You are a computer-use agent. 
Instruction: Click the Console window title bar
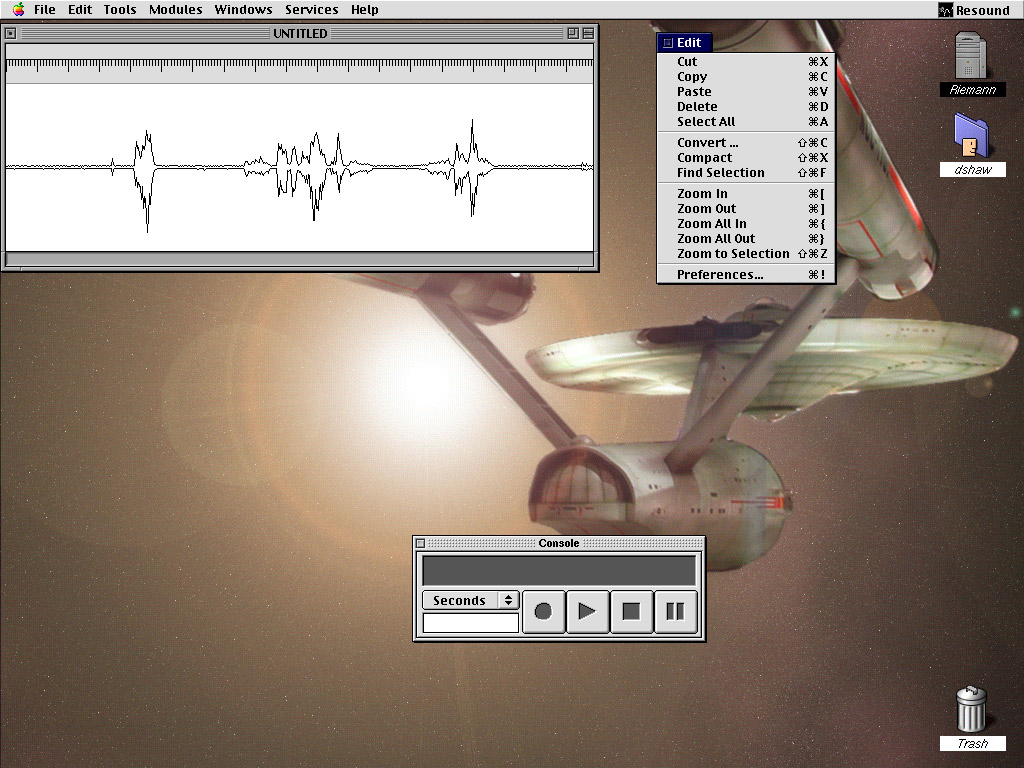559,543
